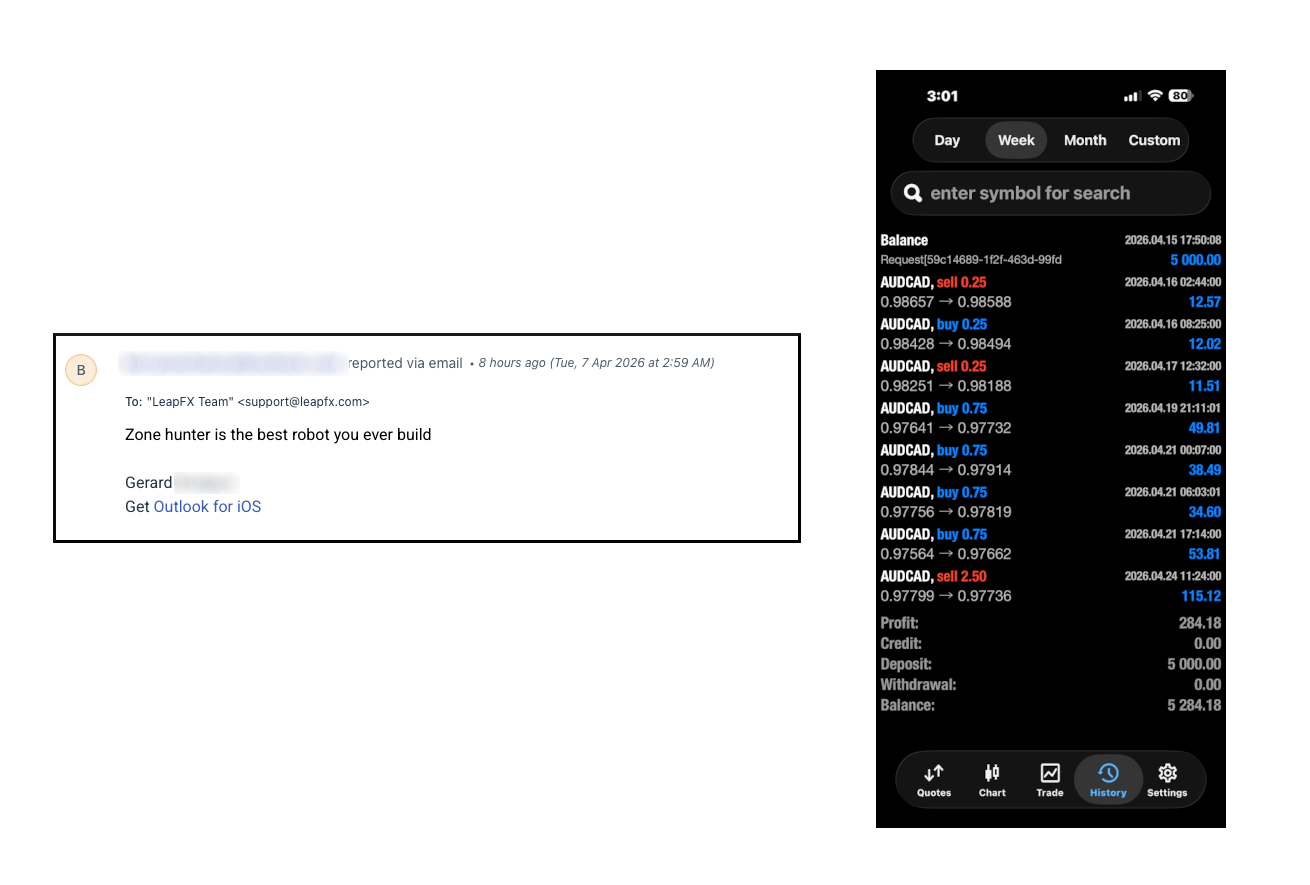The width and height of the screenshot is (1310, 885).
Task: Click the Request[59c14689 comment text
Action: [971, 260]
